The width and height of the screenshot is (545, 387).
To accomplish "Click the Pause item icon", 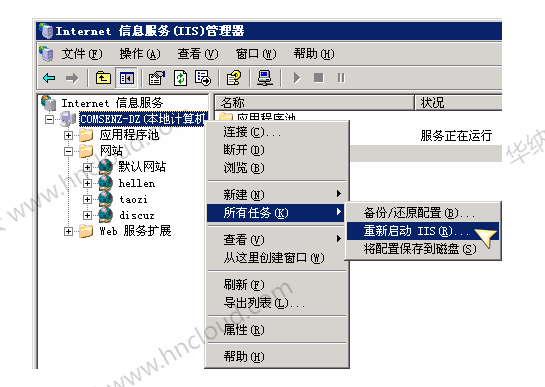I will pos(341,78).
